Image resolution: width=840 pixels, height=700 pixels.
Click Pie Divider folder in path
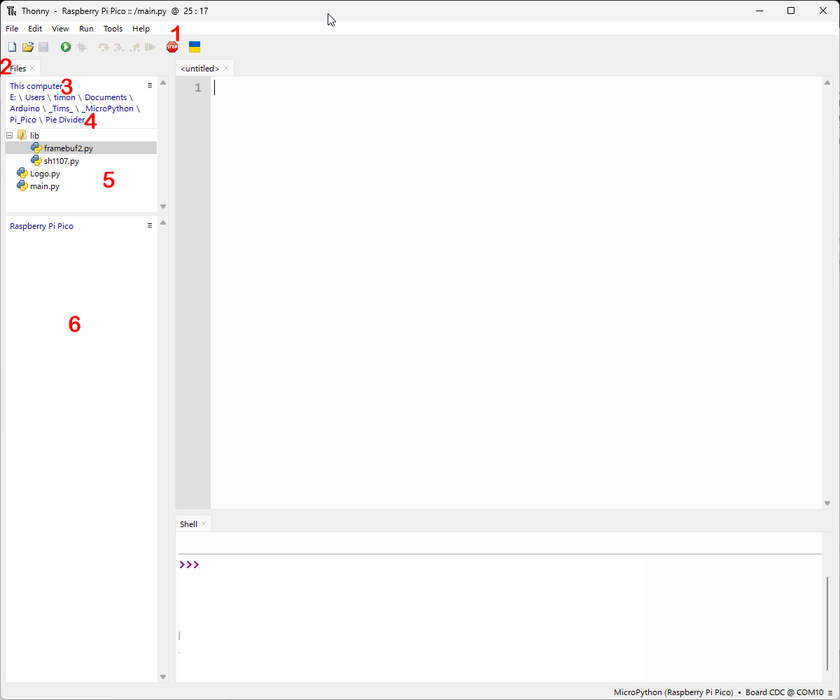pyautogui.click(x=65, y=120)
